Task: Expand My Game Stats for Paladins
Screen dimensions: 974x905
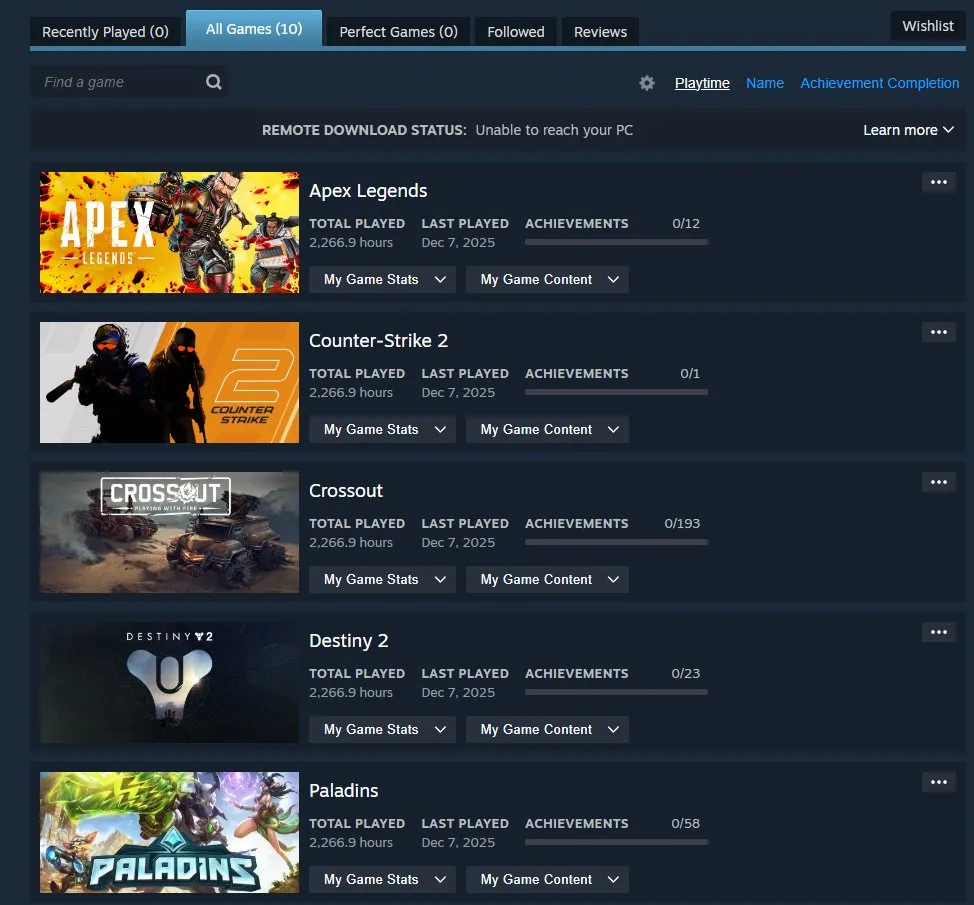Action: [x=383, y=880]
